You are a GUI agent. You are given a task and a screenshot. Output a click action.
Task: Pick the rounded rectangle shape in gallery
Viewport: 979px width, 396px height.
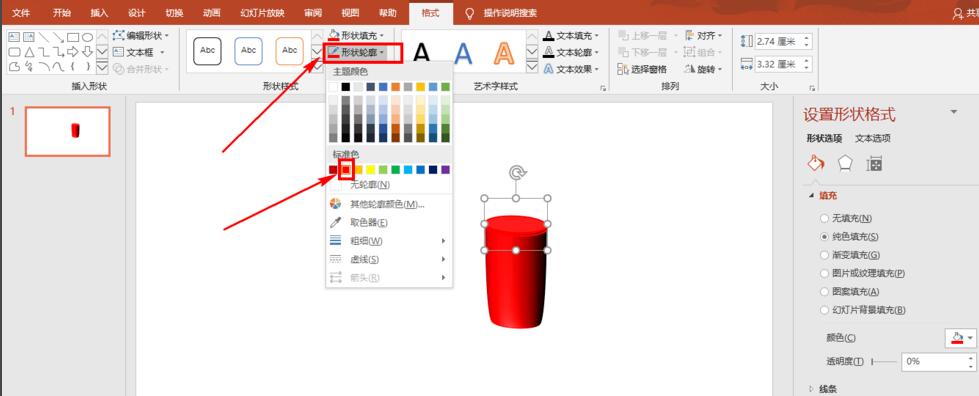(x=14, y=52)
